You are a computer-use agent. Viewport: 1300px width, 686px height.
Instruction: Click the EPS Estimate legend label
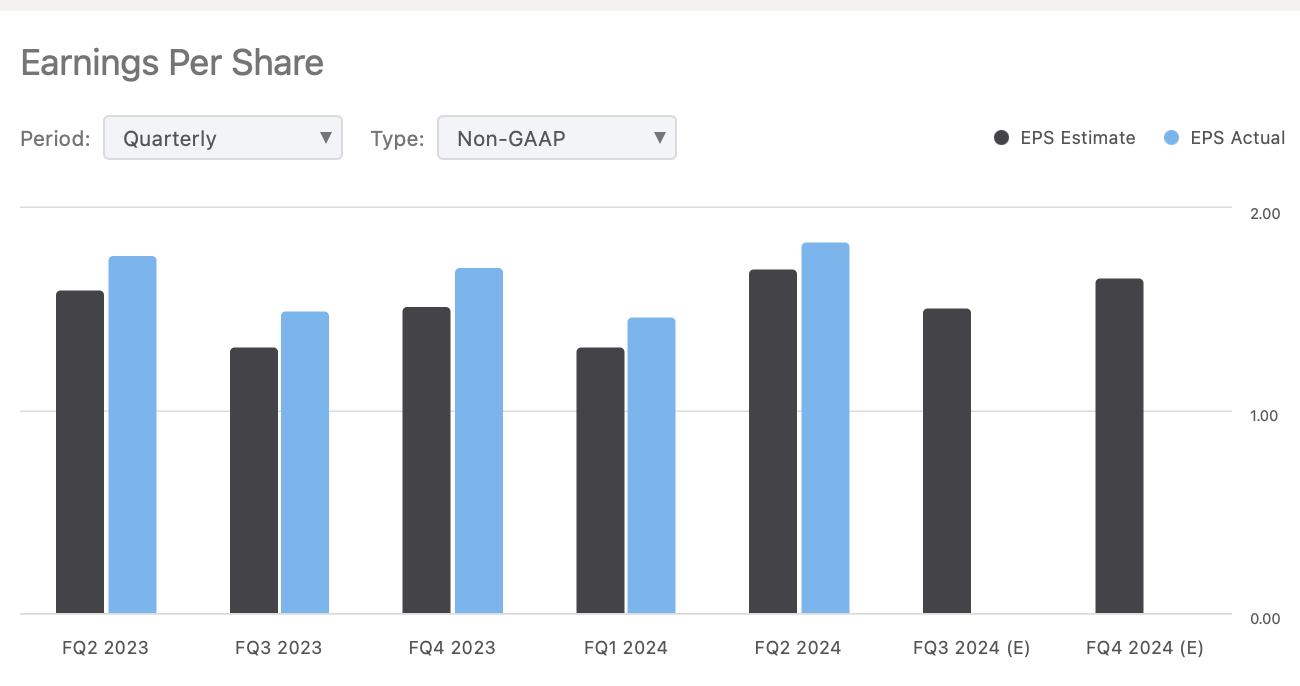[x=1078, y=138]
